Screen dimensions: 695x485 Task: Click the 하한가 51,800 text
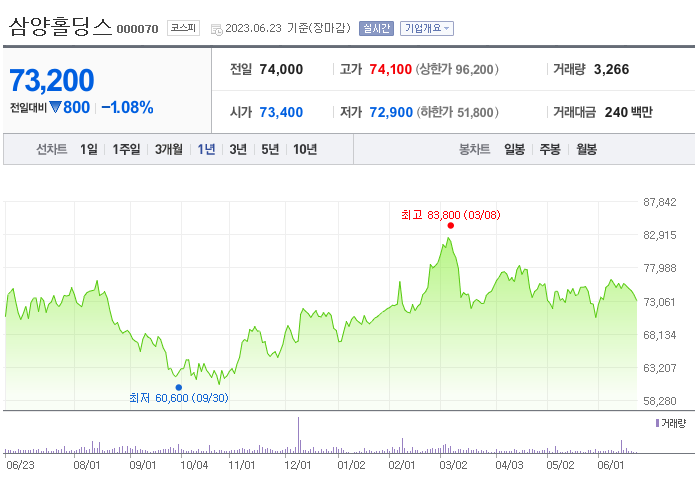click(x=457, y=113)
